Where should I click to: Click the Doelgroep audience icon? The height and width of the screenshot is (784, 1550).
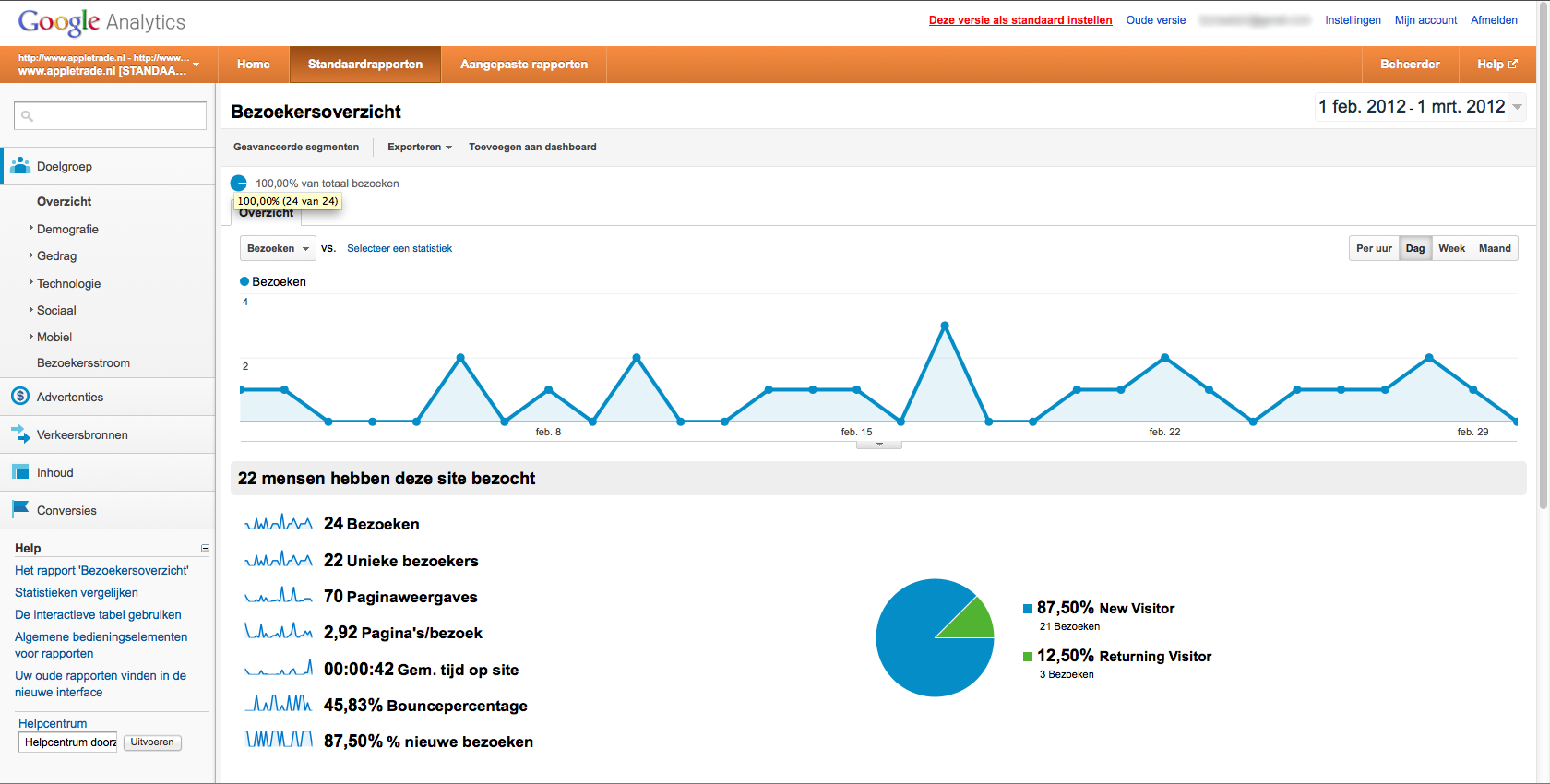tap(20, 166)
